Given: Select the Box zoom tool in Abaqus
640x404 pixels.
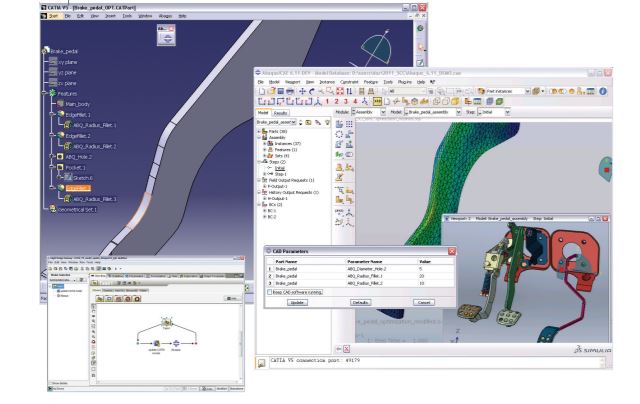Looking at the screenshot, I should 330,91.
